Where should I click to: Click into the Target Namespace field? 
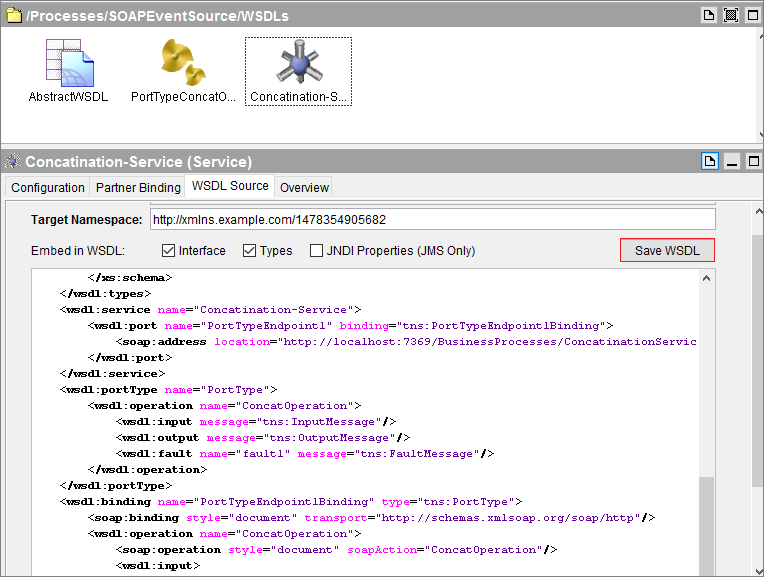[x=433, y=220]
